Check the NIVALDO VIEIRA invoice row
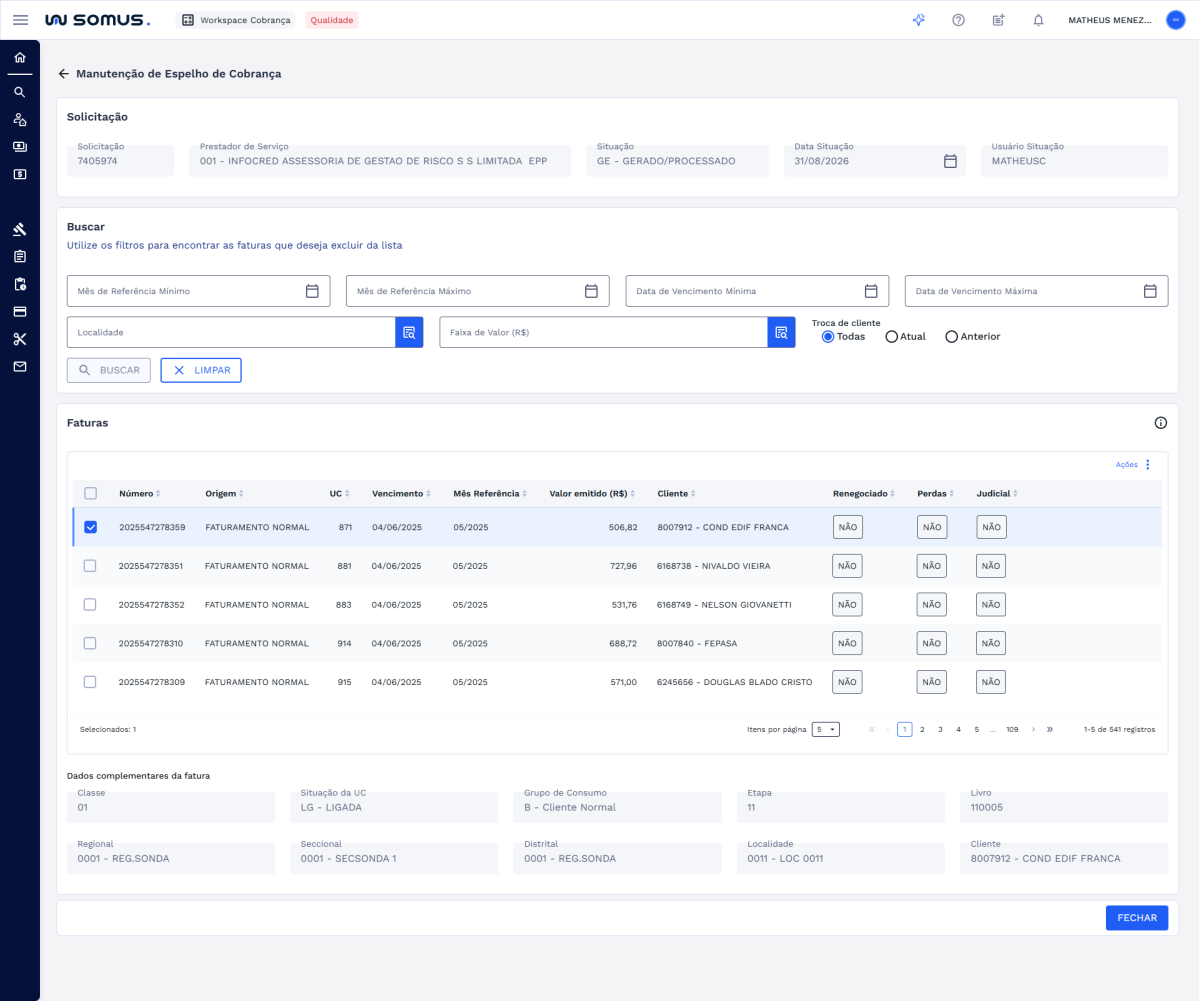This screenshot has height=1001, width=1199. (90, 566)
